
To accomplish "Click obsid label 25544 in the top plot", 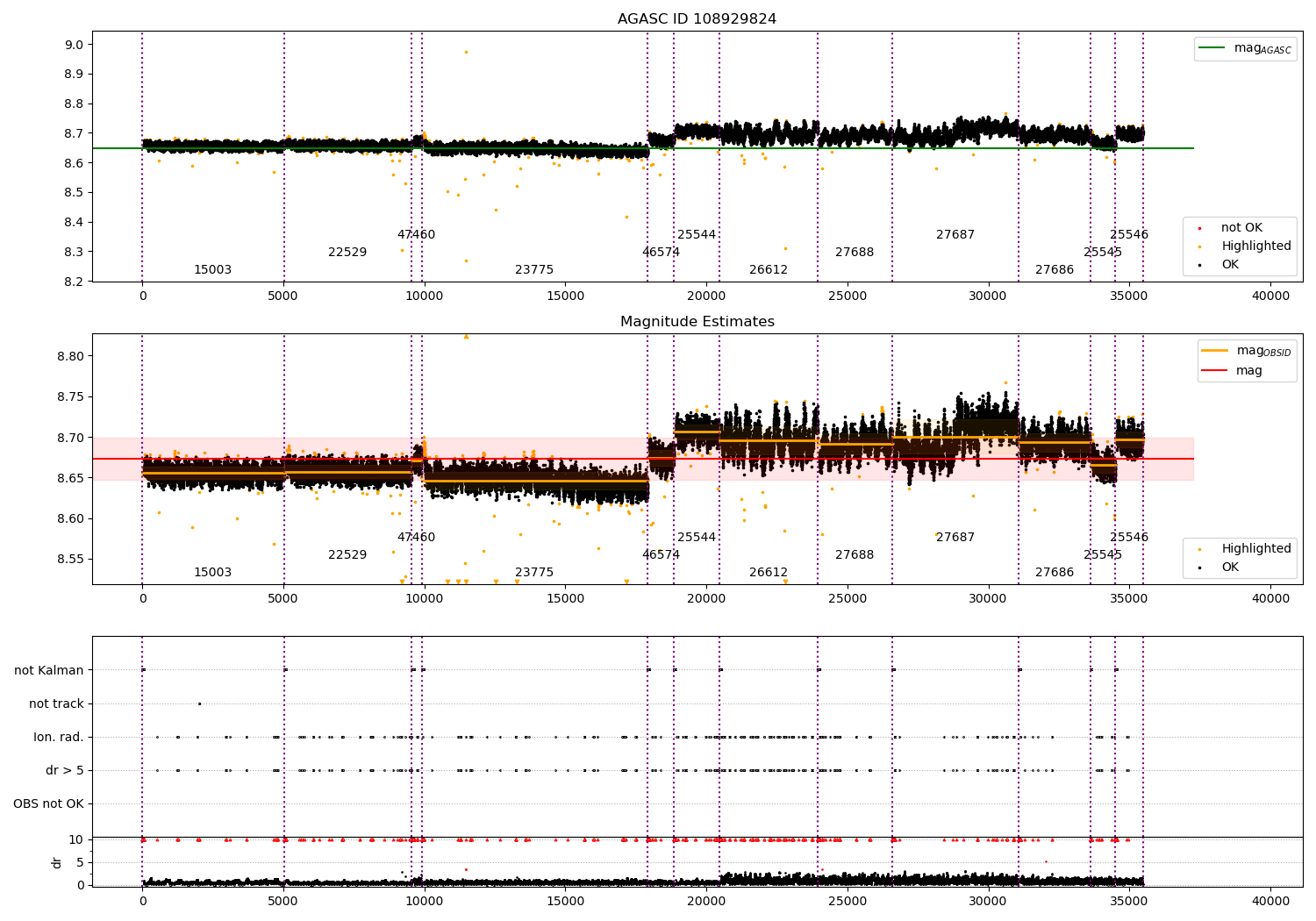I will click(697, 235).
